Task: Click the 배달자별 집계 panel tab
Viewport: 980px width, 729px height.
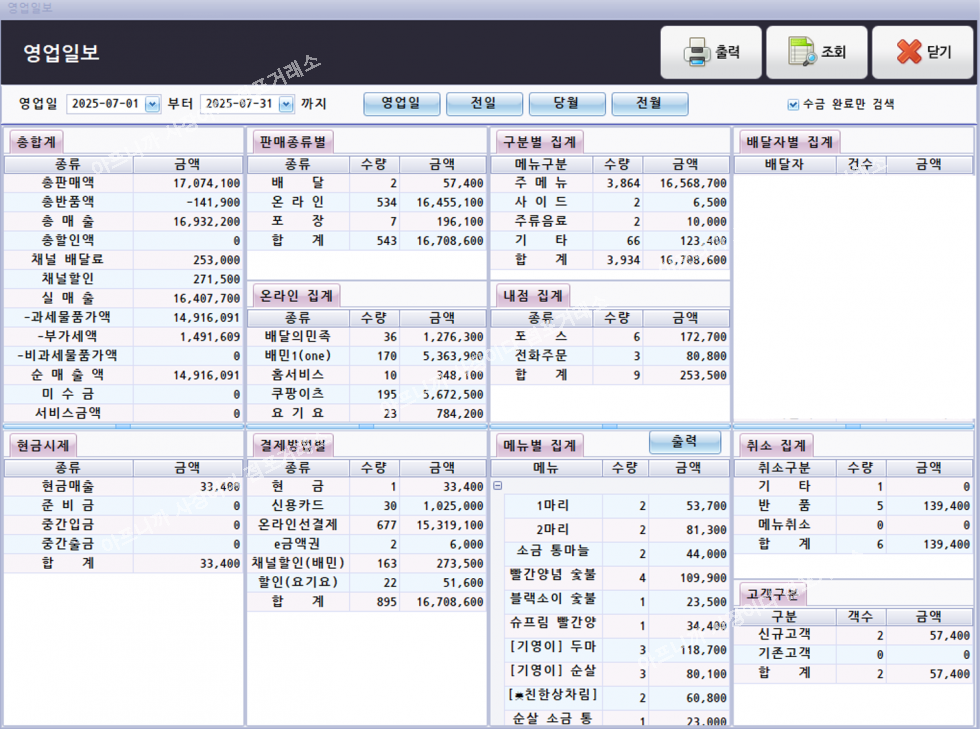Action: (x=789, y=141)
